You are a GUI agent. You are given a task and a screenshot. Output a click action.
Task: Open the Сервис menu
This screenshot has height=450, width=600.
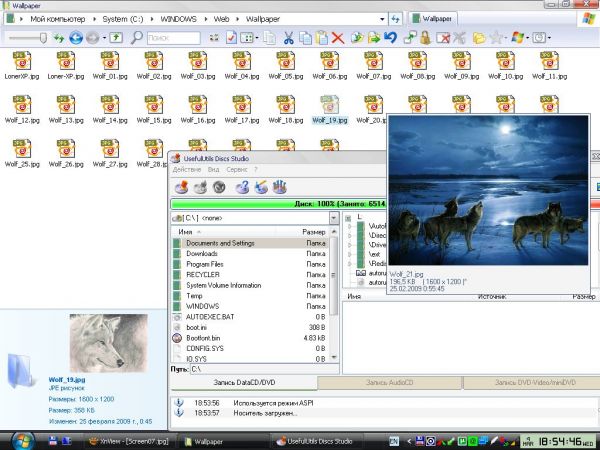pos(238,170)
